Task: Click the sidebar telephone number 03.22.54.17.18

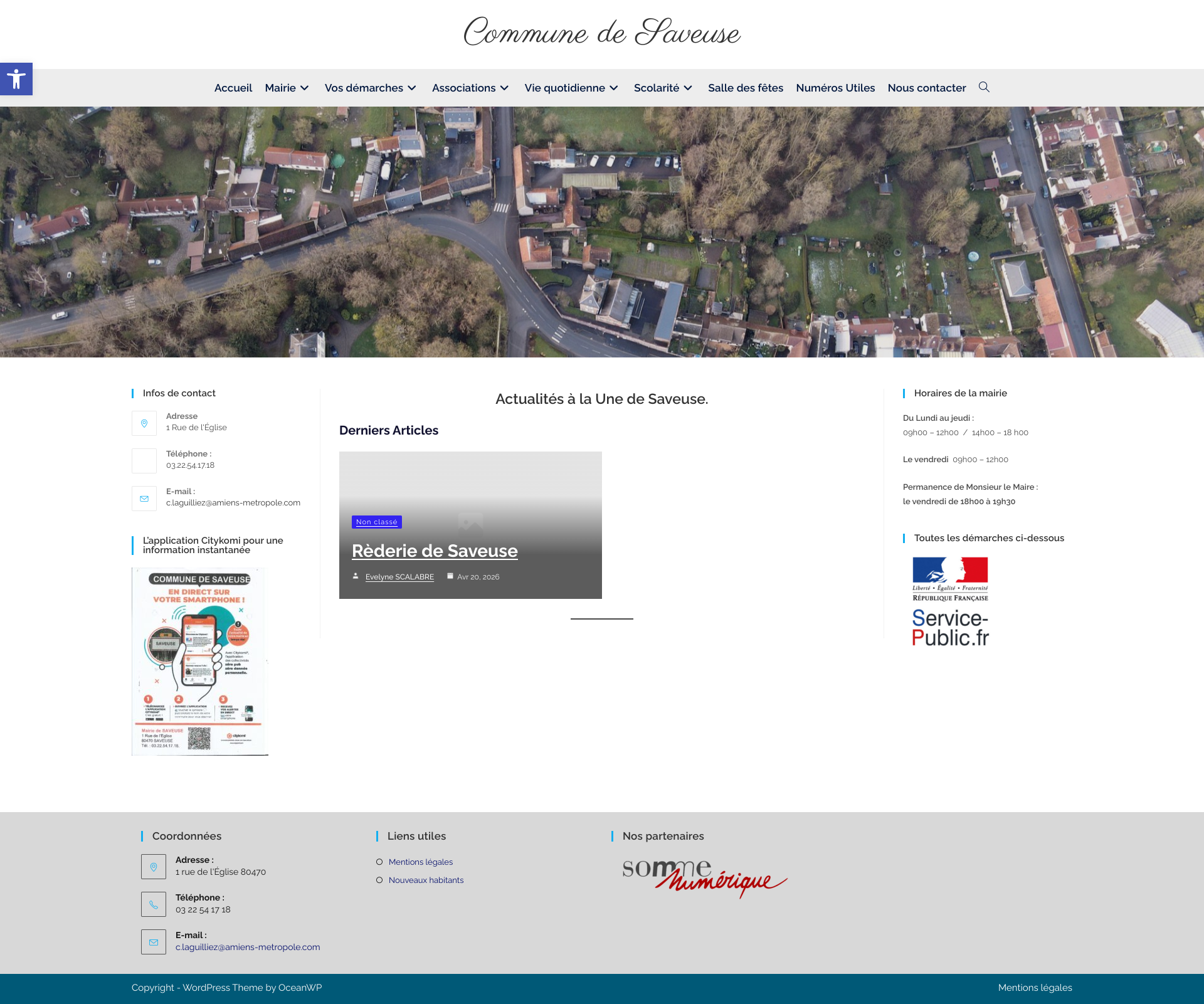Action: pos(190,465)
